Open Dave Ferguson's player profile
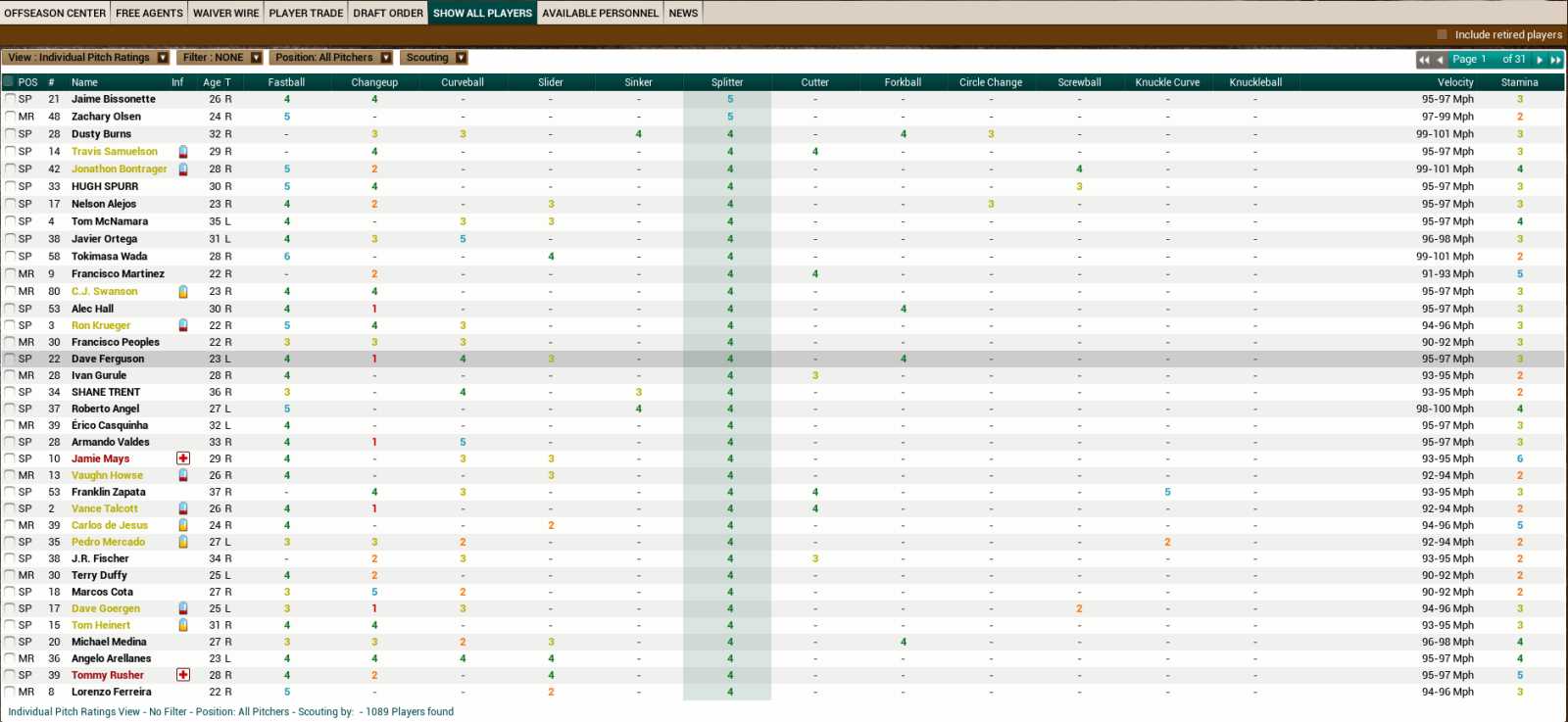Viewport: 1568px width, 722px height. [108, 360]
